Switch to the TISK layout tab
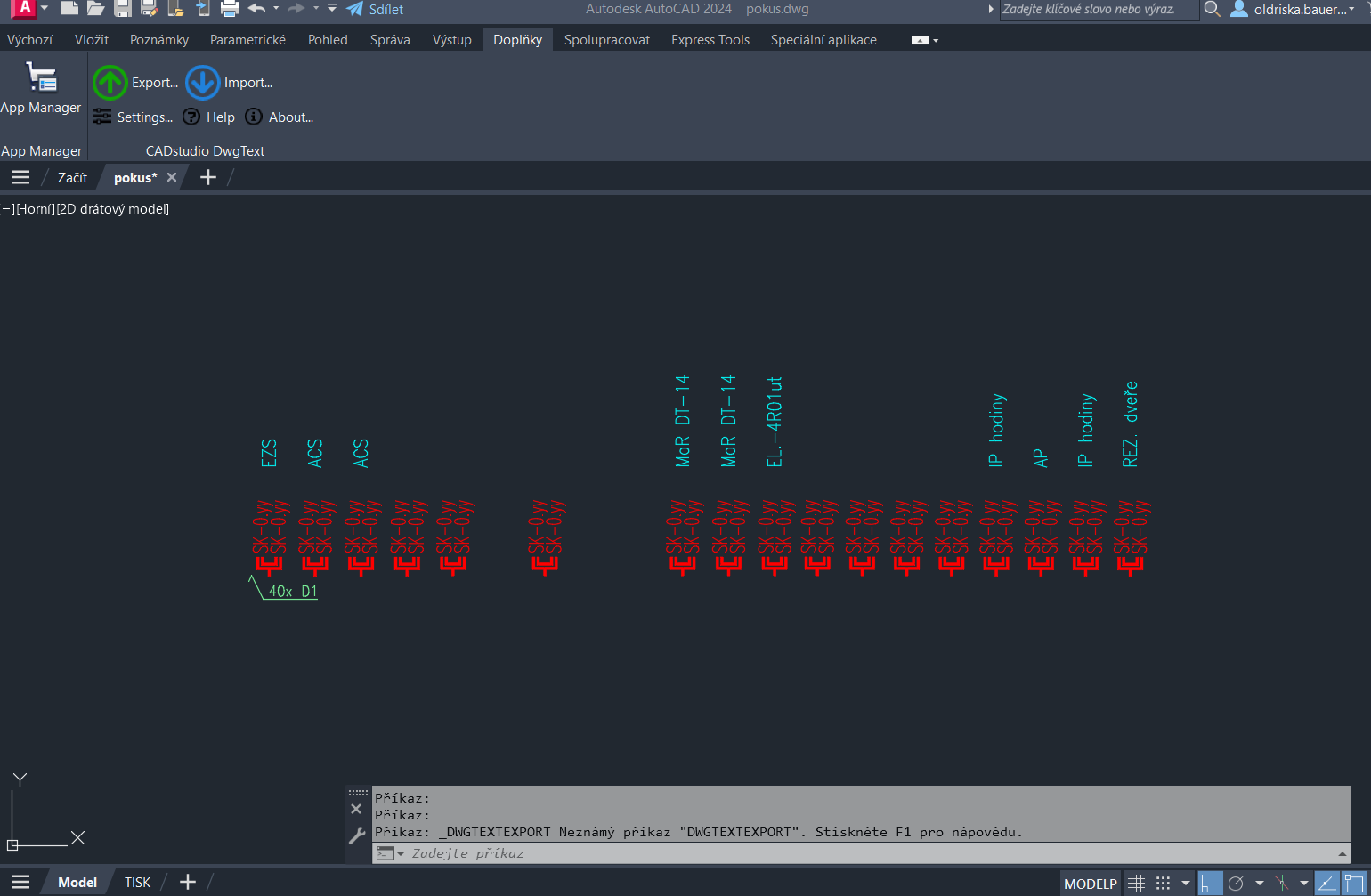This screenshot has width=1371, height=896. tap(137, 883)
